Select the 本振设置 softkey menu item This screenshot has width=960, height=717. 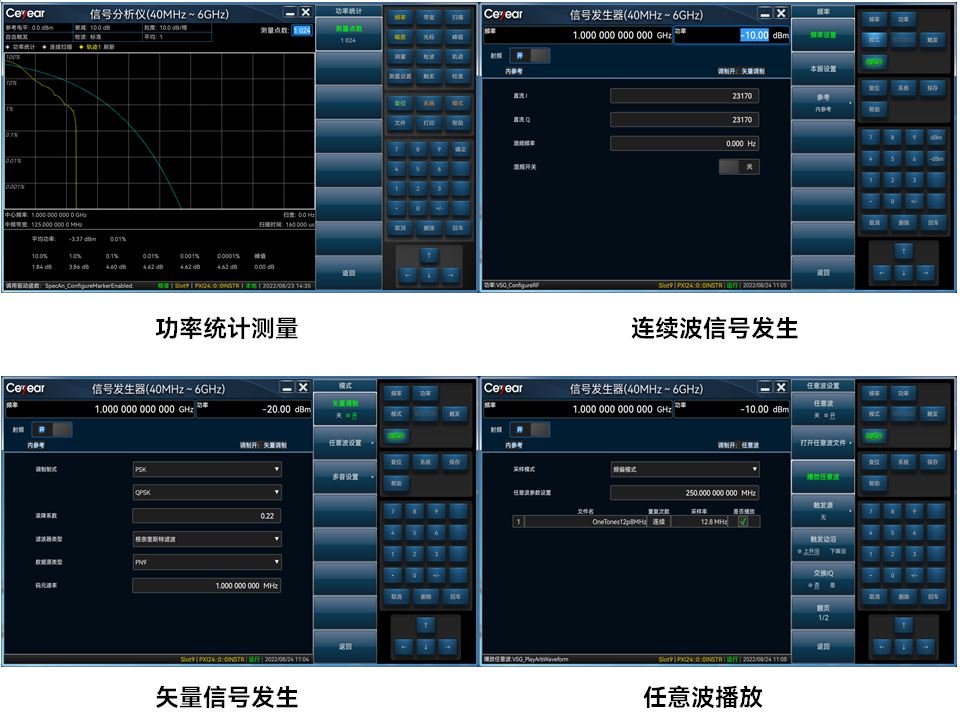[823, 69]
